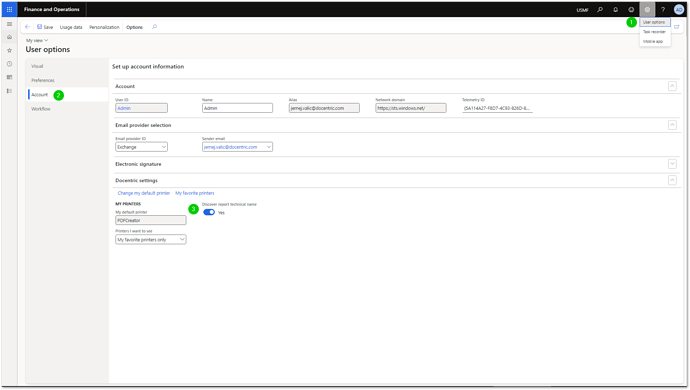
Task: Open Recent clock icon in sidebar
Action: (x=9, y=64)
